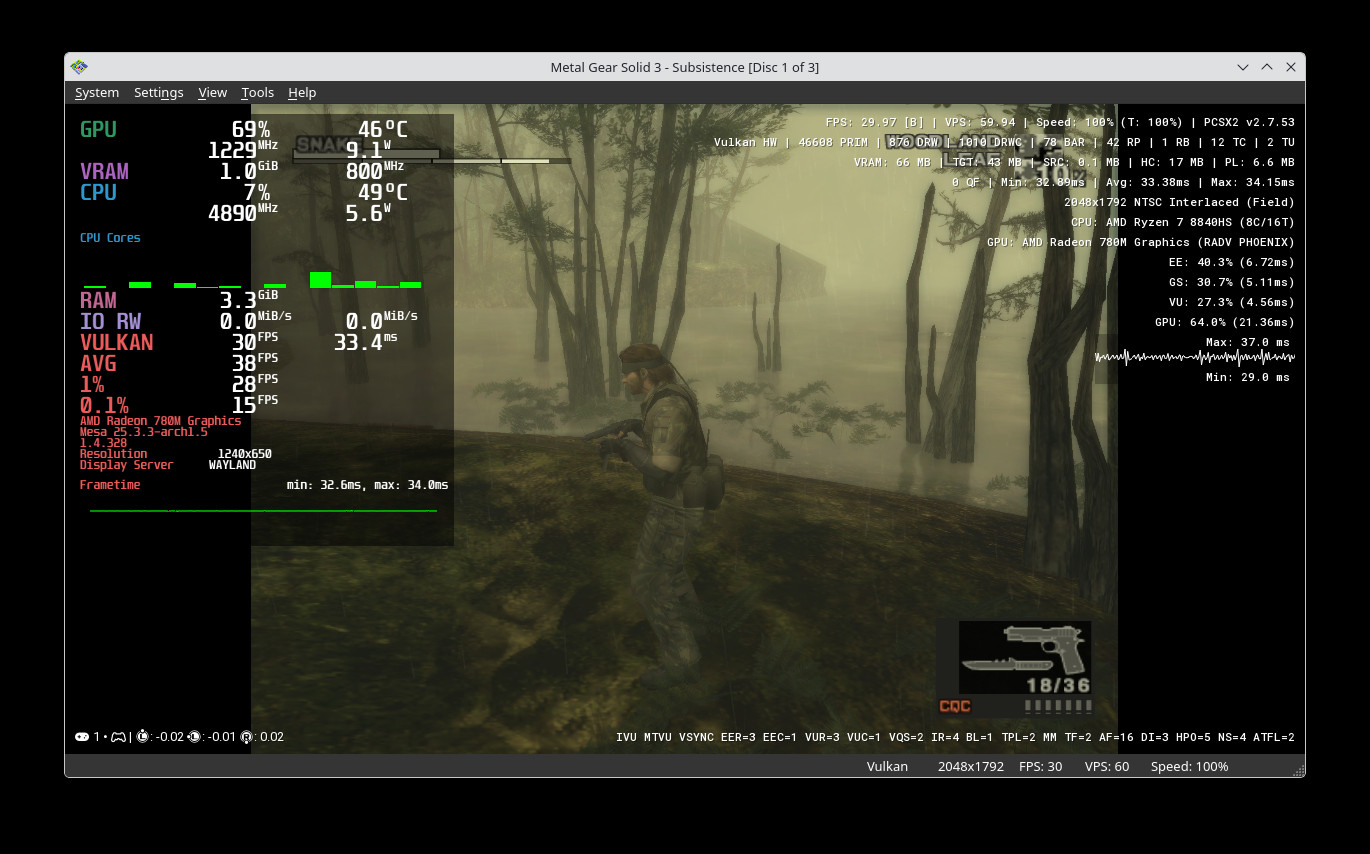
Task: Click "FPS: 30" in the status bar
Action: click(1040, 766)
